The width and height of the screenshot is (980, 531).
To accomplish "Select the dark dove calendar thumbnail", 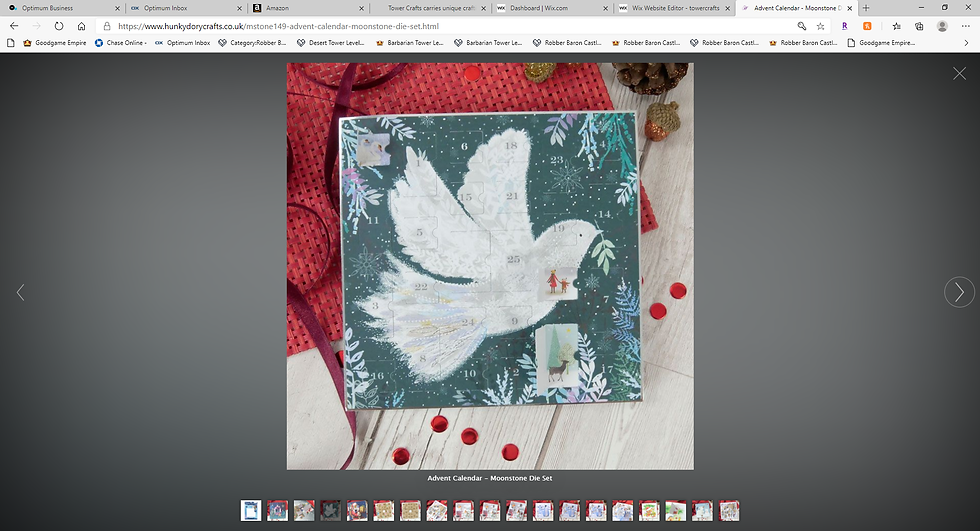I will coord(331,510).
